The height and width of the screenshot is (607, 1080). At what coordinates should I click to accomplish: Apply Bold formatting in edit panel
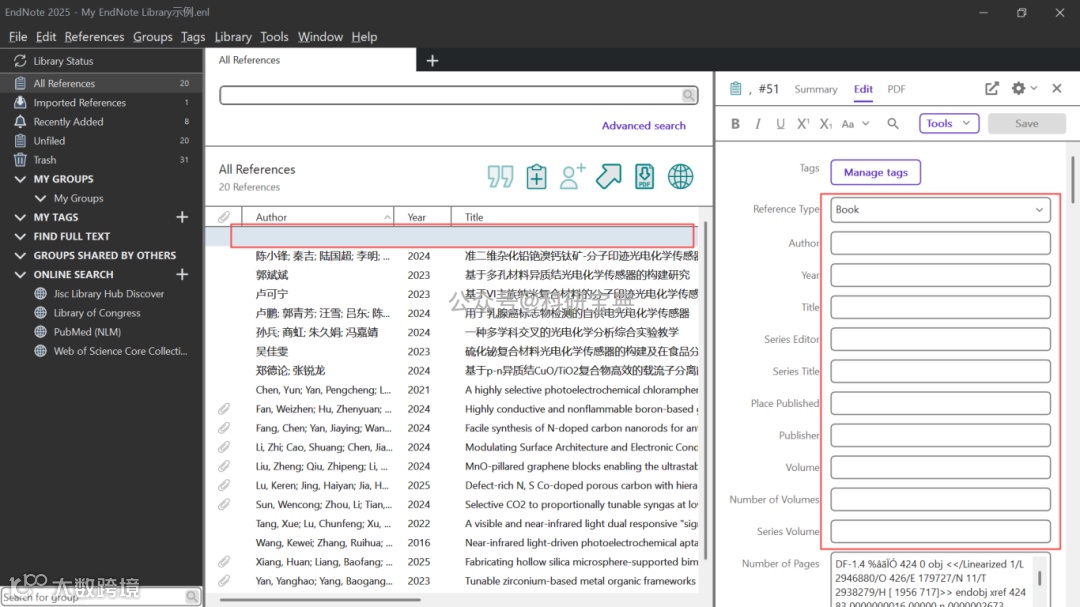click(x=736, y=124)
